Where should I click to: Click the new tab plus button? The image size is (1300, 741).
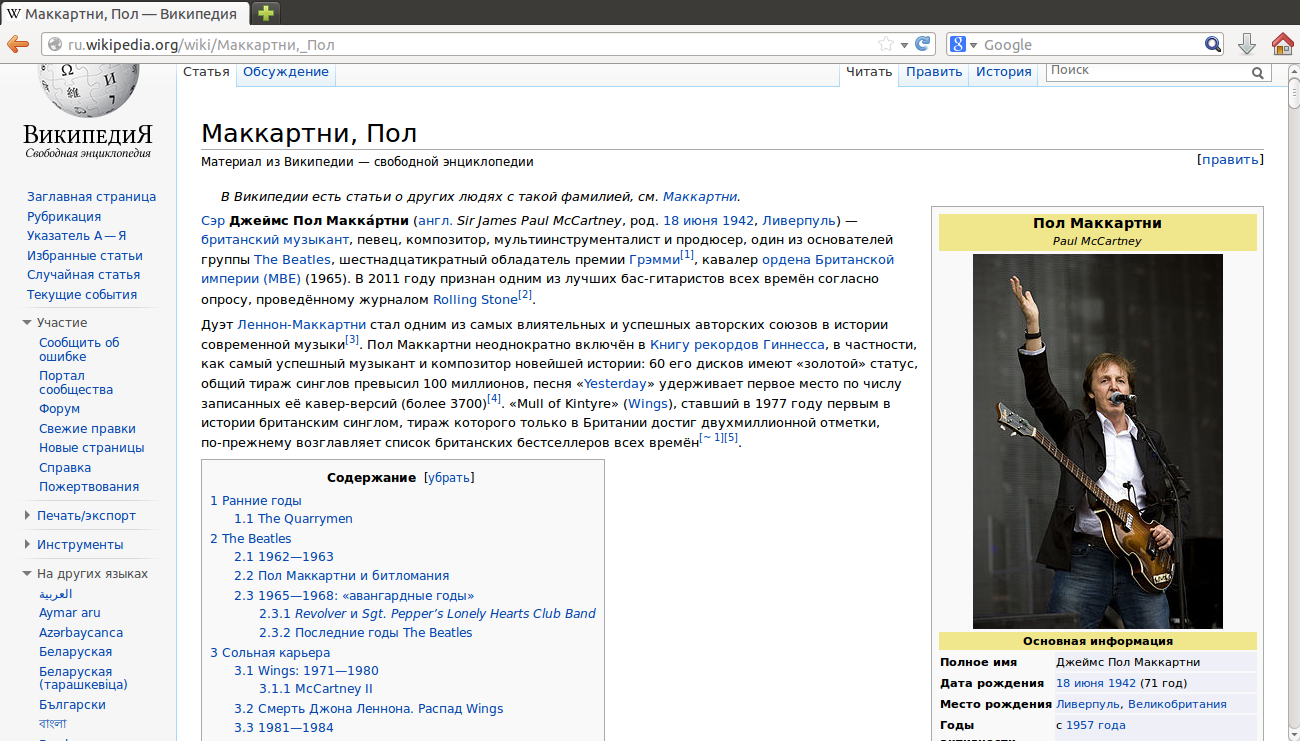tap(266, 13)
